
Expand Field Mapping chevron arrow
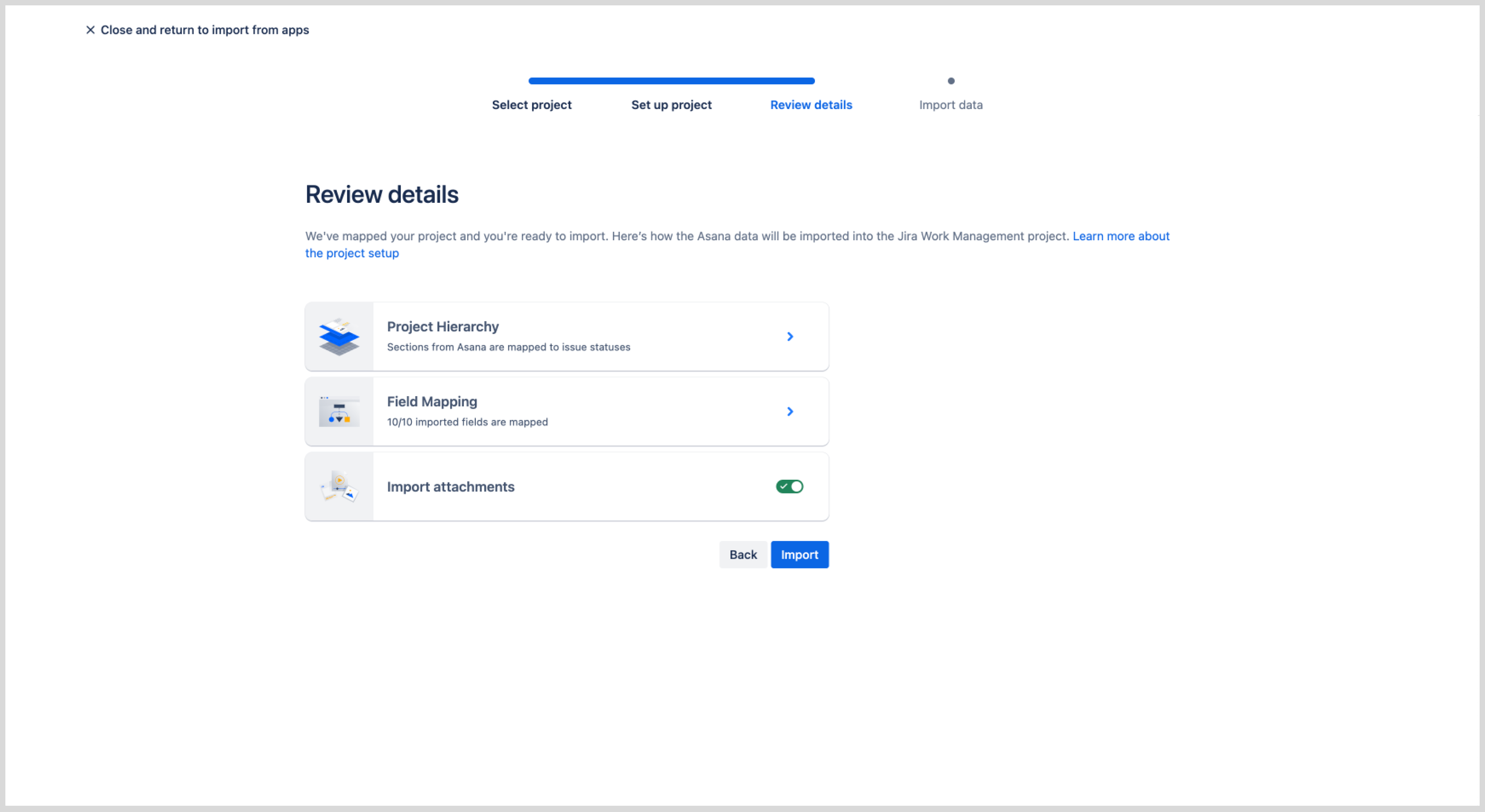790,411
